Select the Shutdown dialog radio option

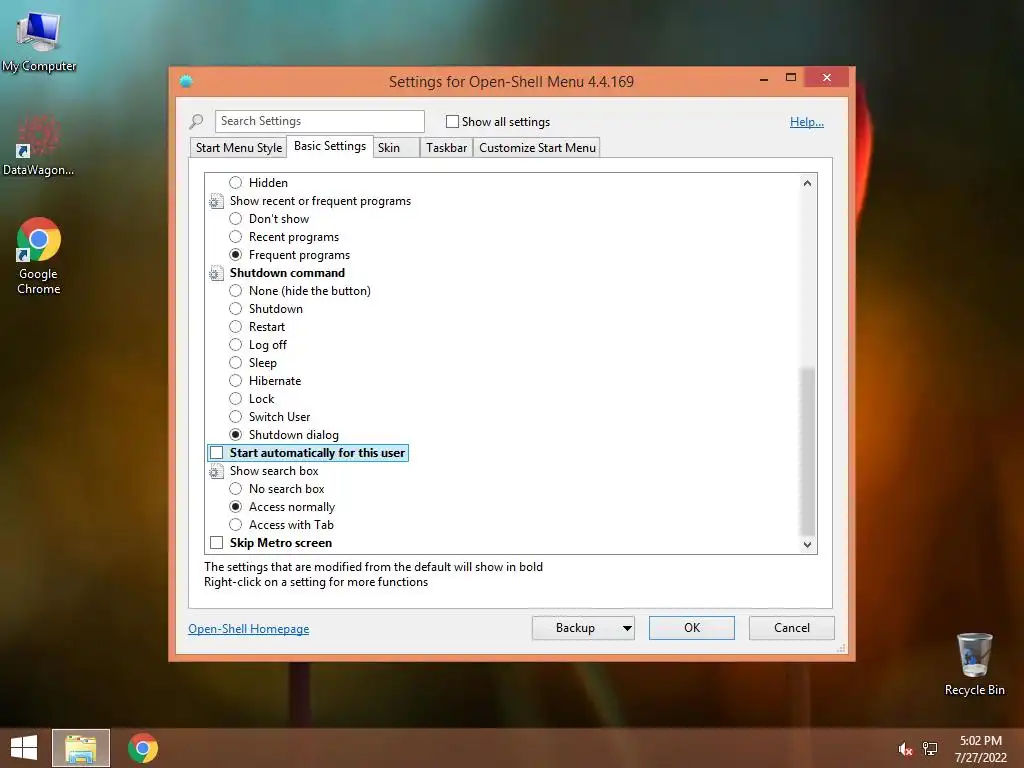(236, 435)
